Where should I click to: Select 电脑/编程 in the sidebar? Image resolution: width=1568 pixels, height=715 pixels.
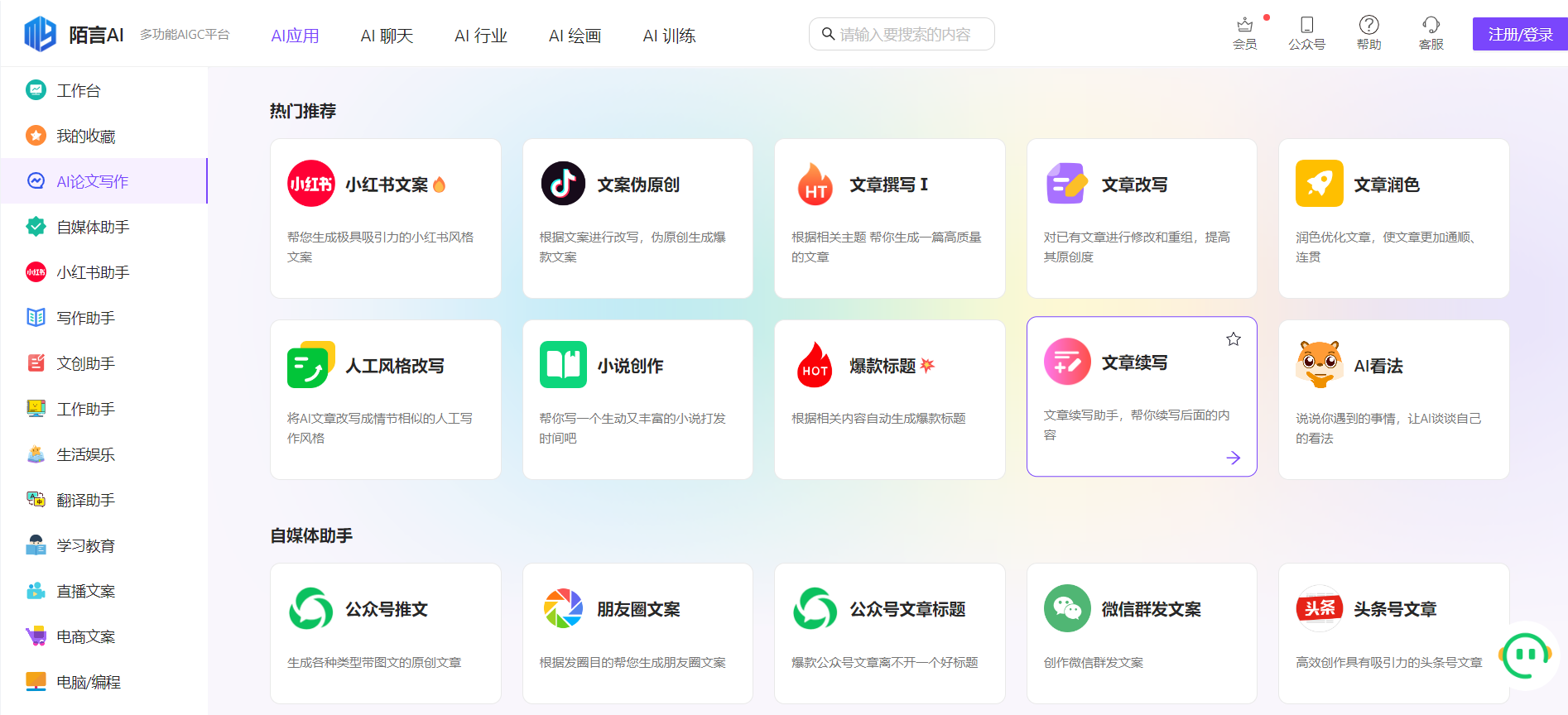pos(103,682)
